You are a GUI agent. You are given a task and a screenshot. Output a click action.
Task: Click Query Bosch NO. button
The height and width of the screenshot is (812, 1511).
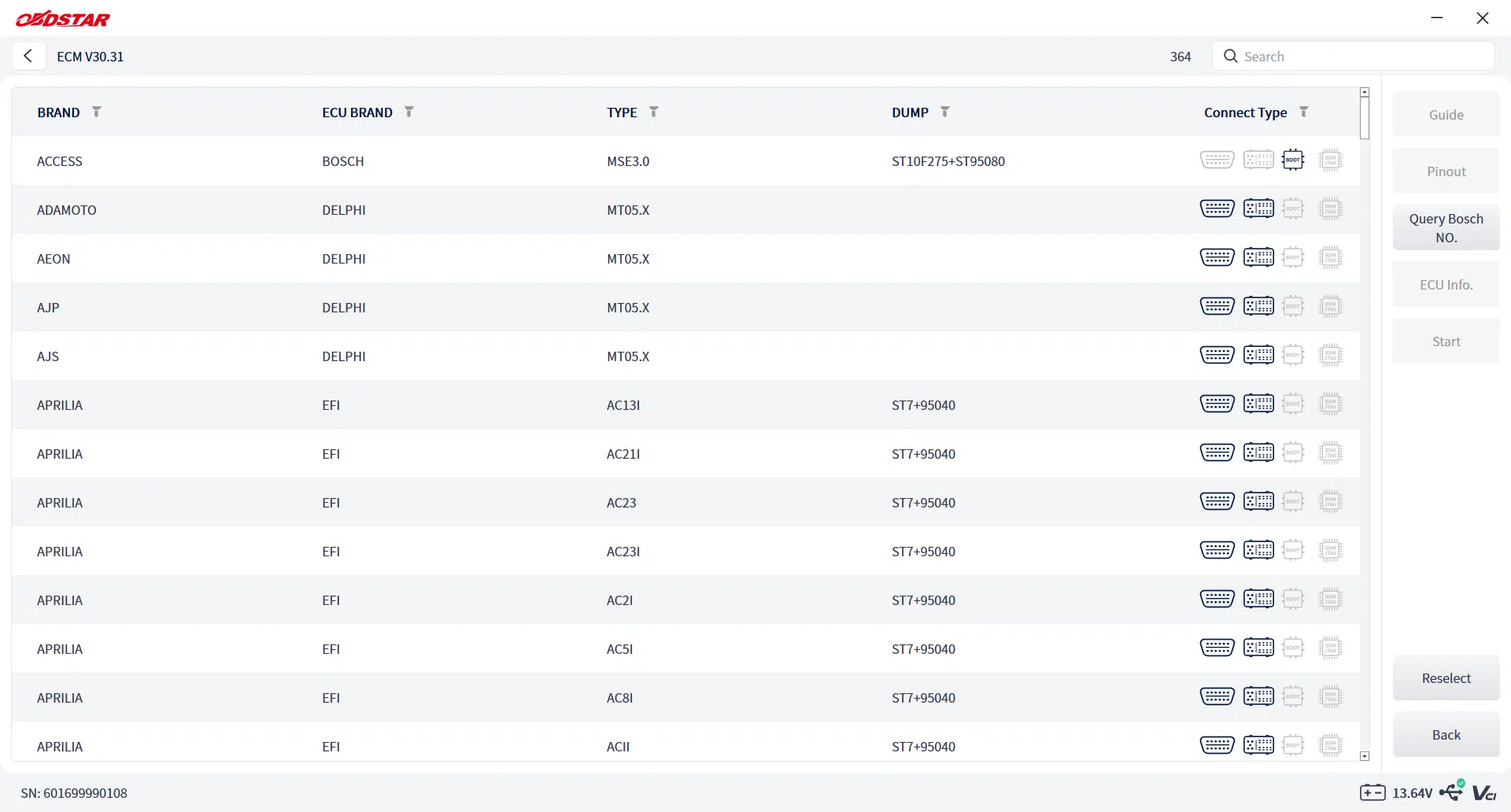coord(1446,228)
